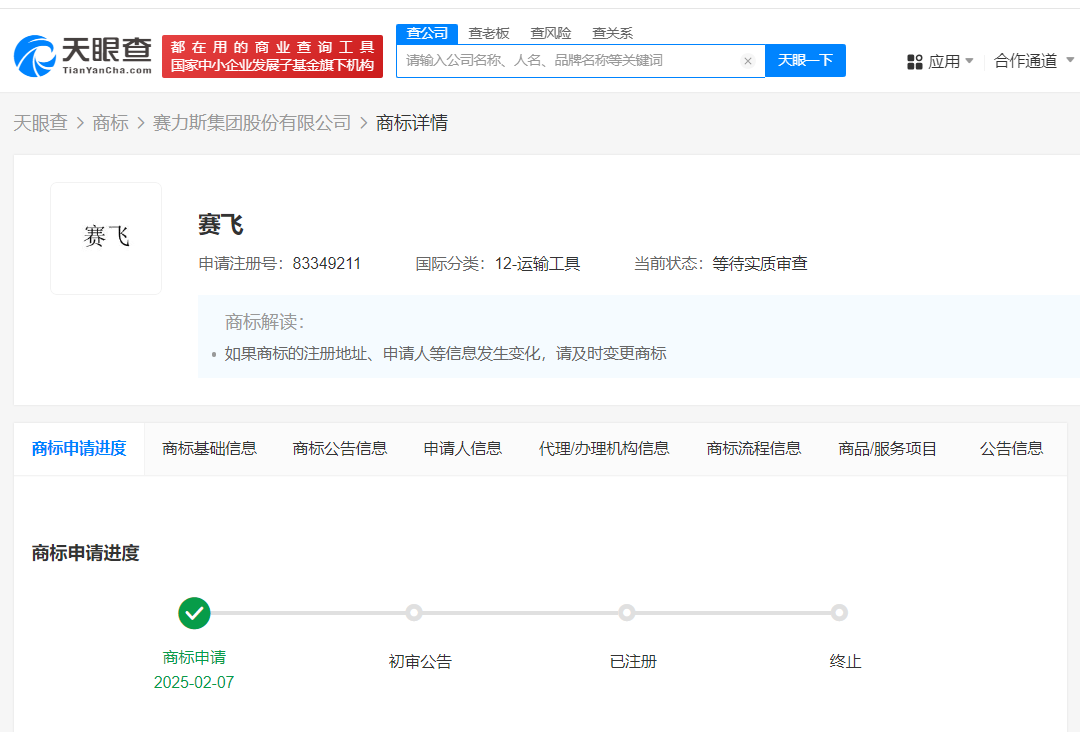
Task: Open the 商标基础信息 tab
Action: coord(209,448)
